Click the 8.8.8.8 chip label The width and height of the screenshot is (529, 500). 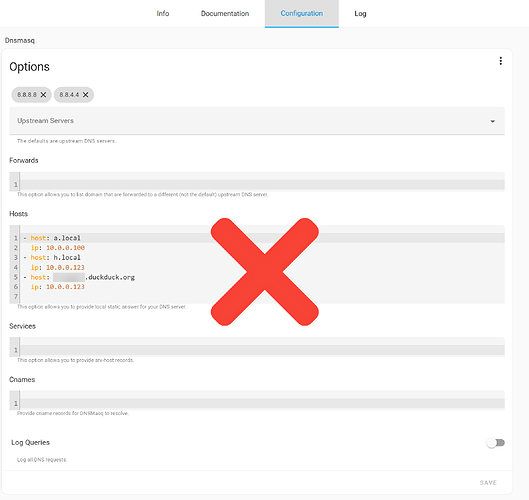click(x=27, y=95)
